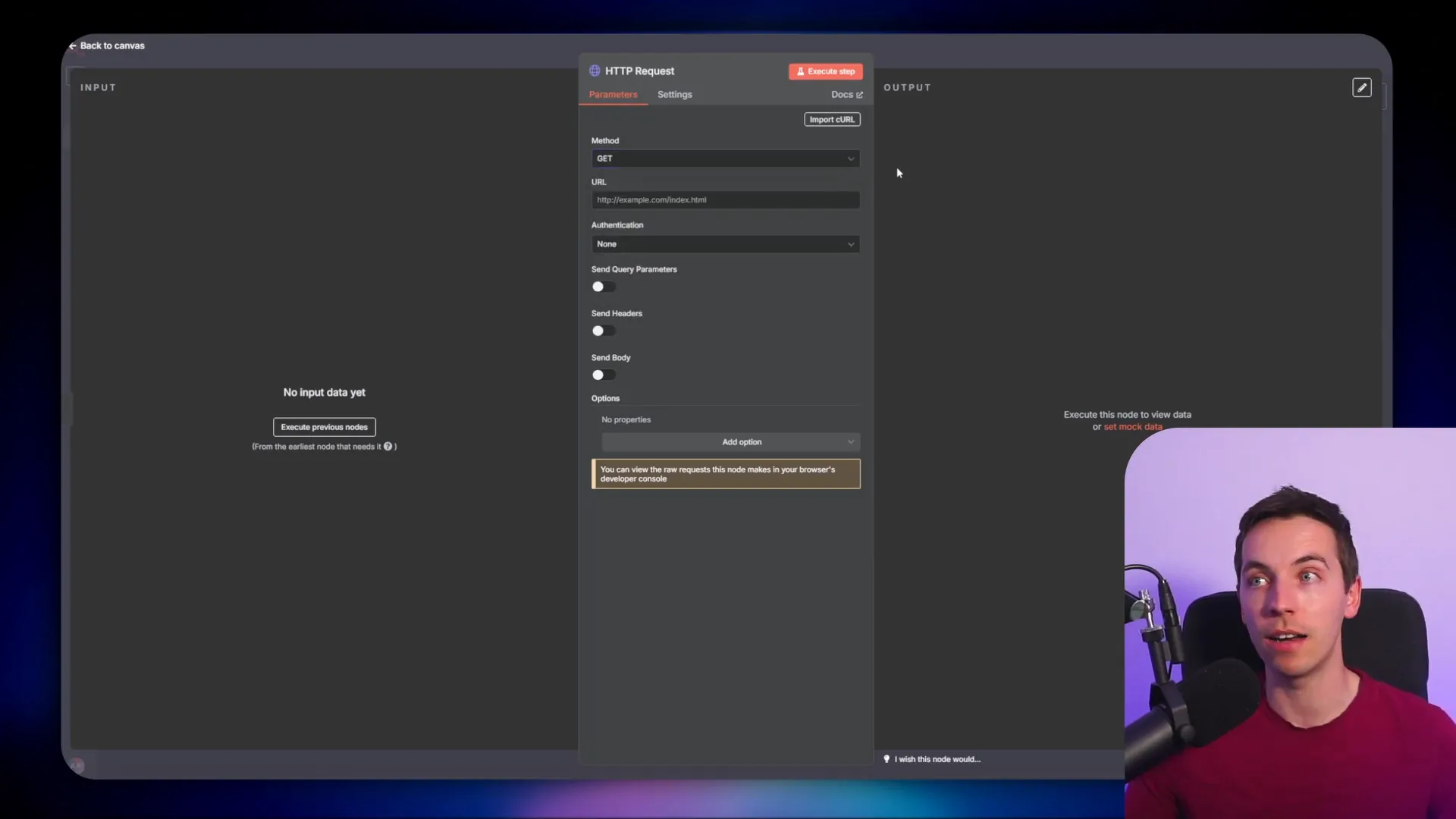
Task: Switch to the Settings tab
Action: pyautogui.click(x=675, y=95)
